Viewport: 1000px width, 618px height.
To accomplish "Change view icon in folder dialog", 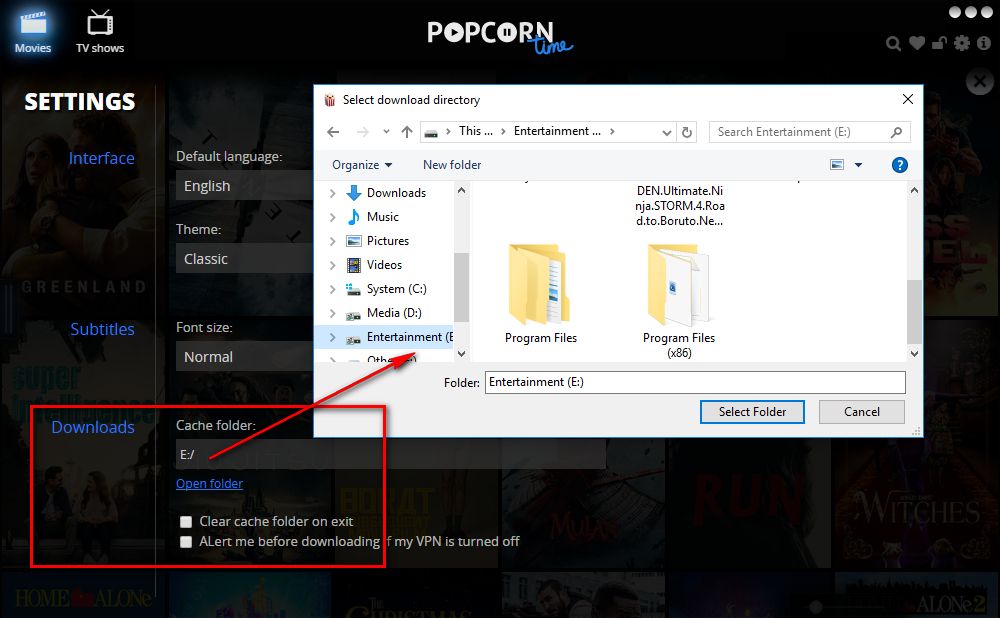I will (x=837, y=165).
